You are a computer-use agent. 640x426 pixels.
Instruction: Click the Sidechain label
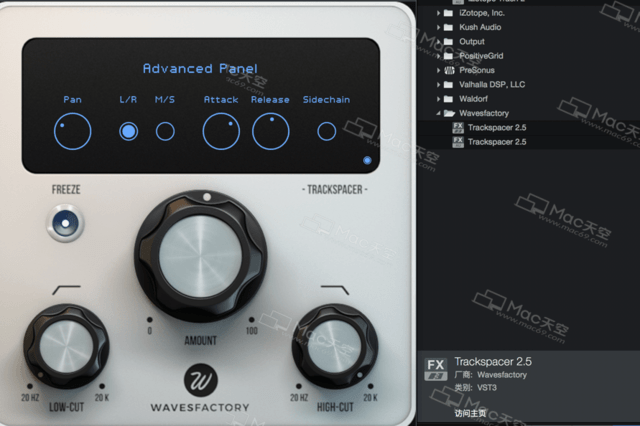click(x=326, y=100)
